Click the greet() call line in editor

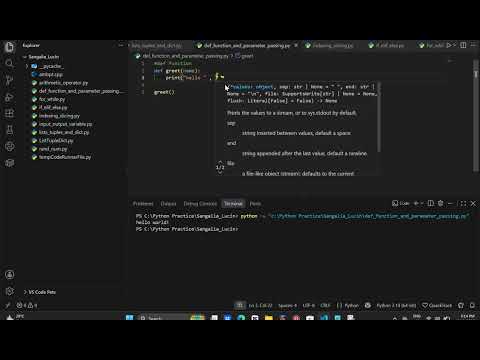click(x=164, y=92)
